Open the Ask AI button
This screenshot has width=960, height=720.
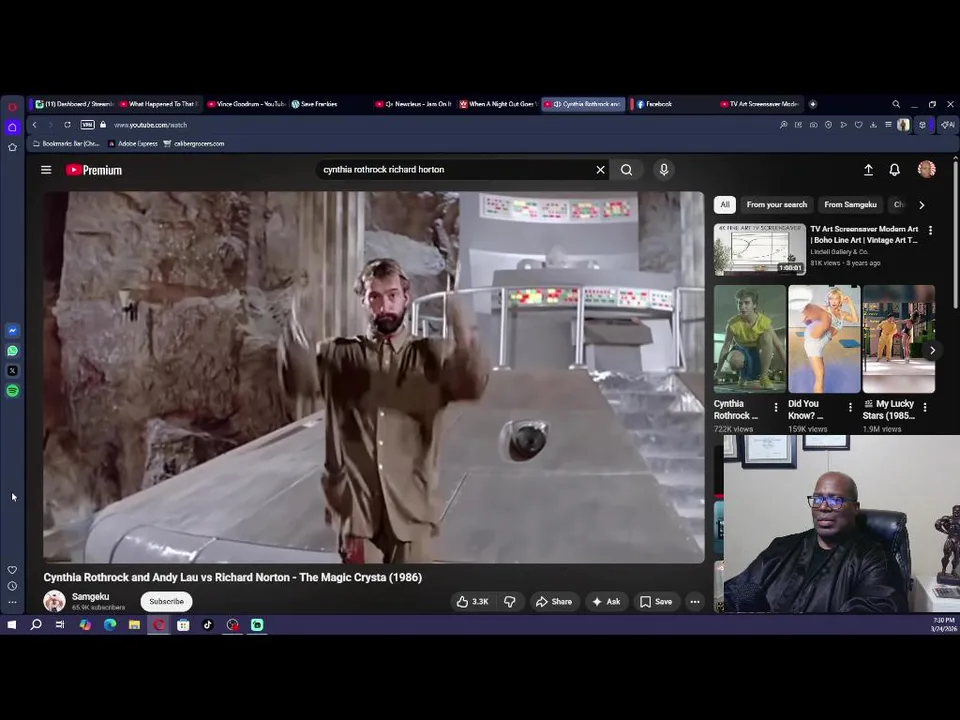[x=606, y=602]
